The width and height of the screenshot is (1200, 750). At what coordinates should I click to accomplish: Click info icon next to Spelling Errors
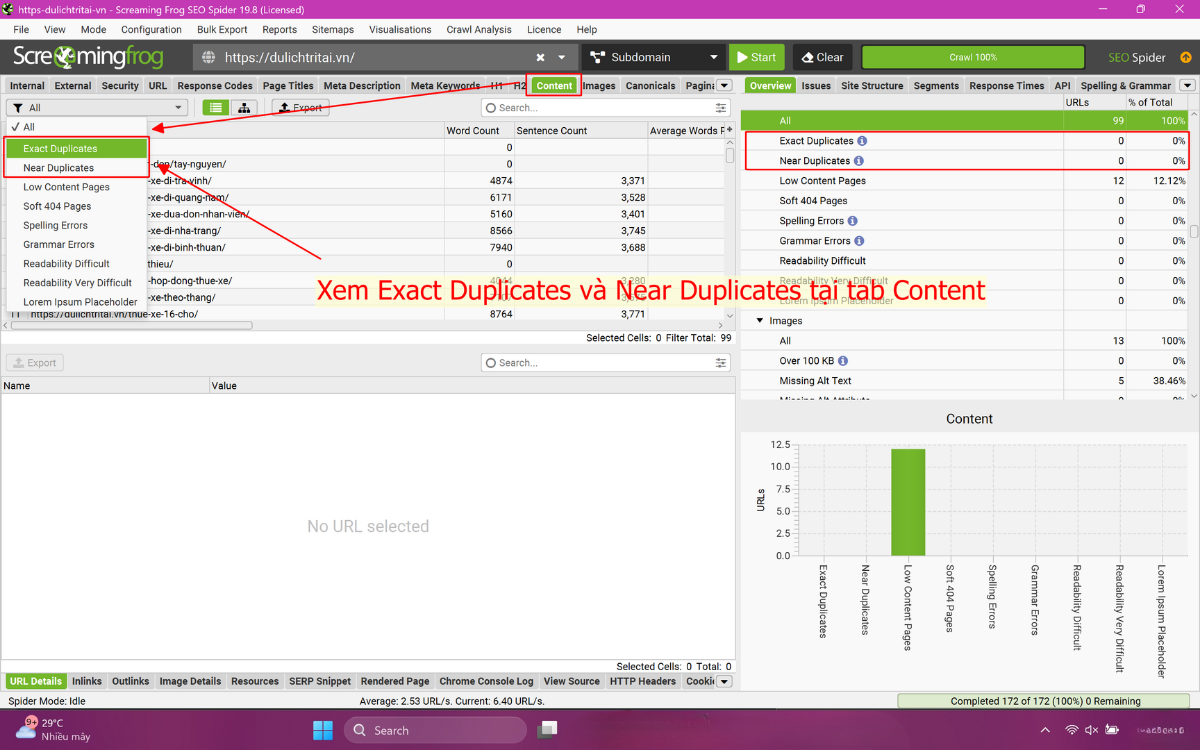tap(852, 221)
